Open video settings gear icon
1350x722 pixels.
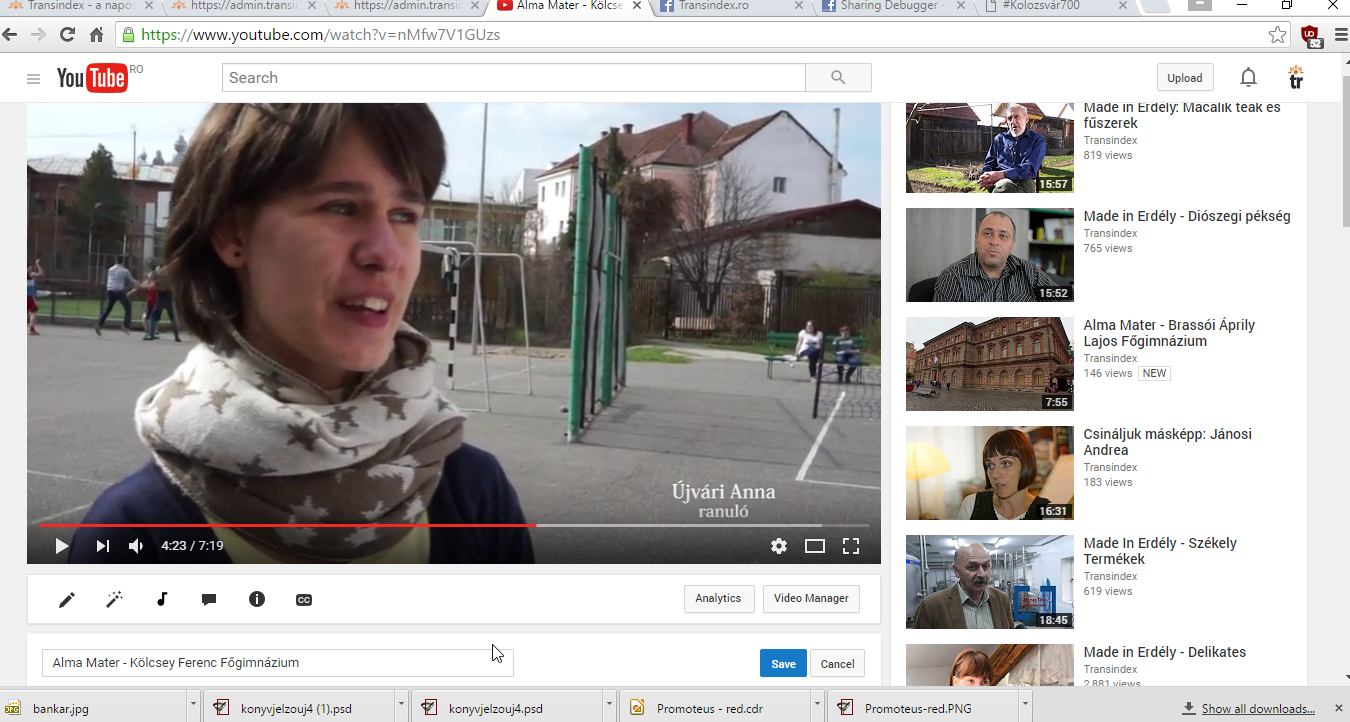pos(779,546)
